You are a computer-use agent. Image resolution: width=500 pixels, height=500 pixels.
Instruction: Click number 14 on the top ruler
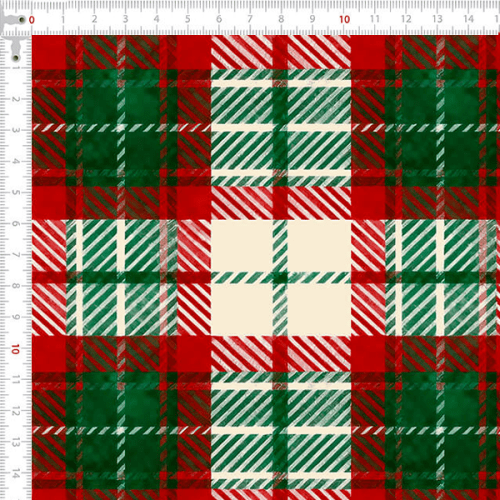click(469, 19)
